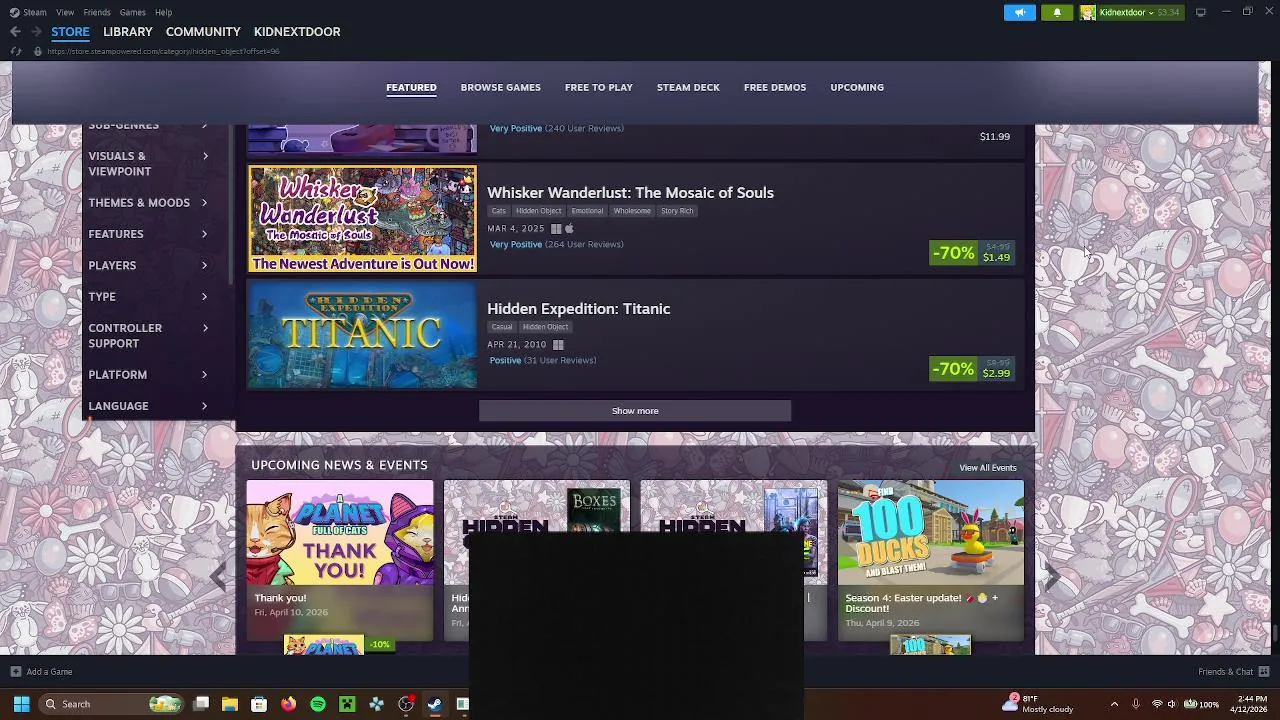Open the Friends & Chat icon
The height and width of the screenshot is (720, 1280).
coord(1263,672)
